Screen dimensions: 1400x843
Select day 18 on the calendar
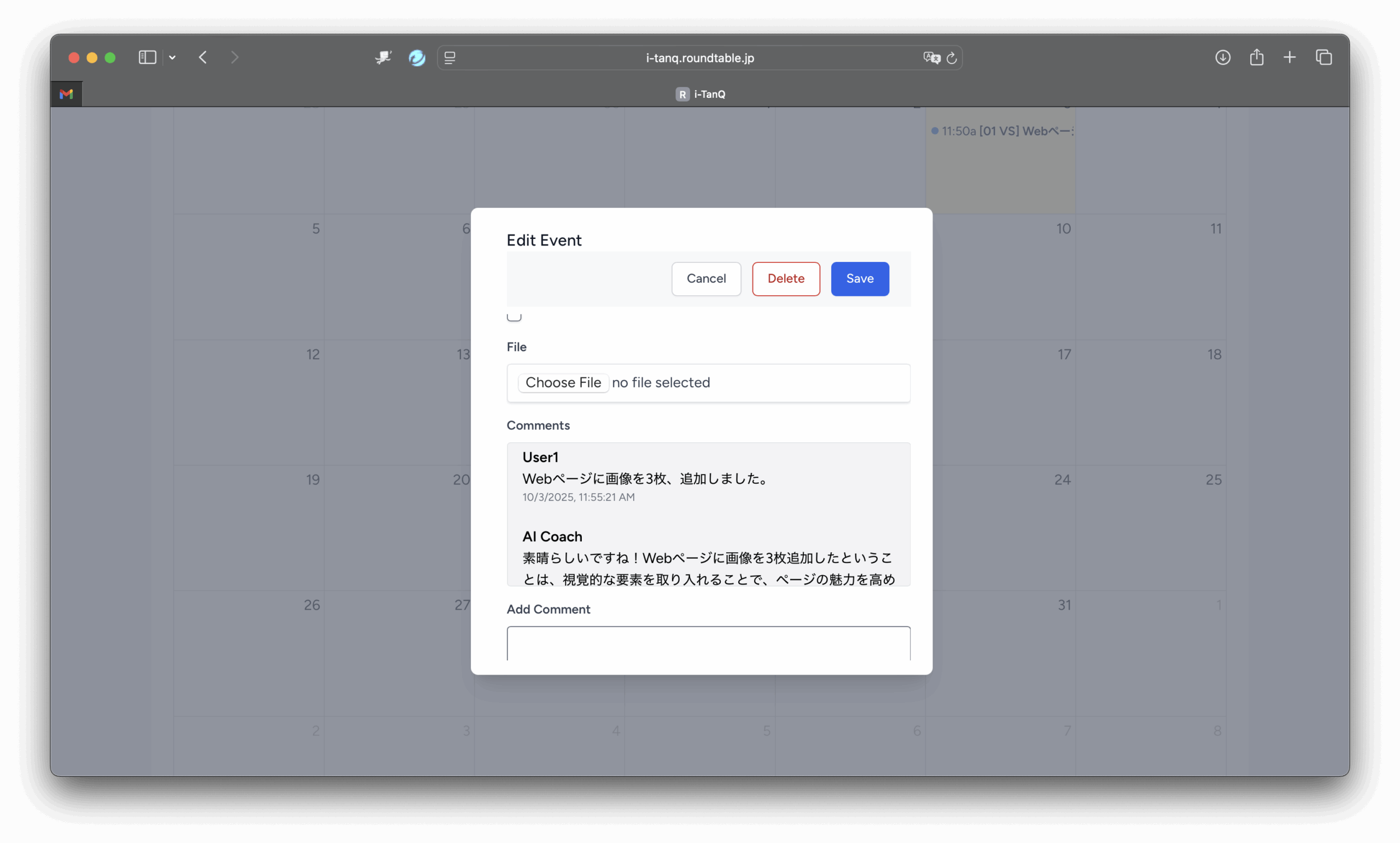coord(1214,354)
